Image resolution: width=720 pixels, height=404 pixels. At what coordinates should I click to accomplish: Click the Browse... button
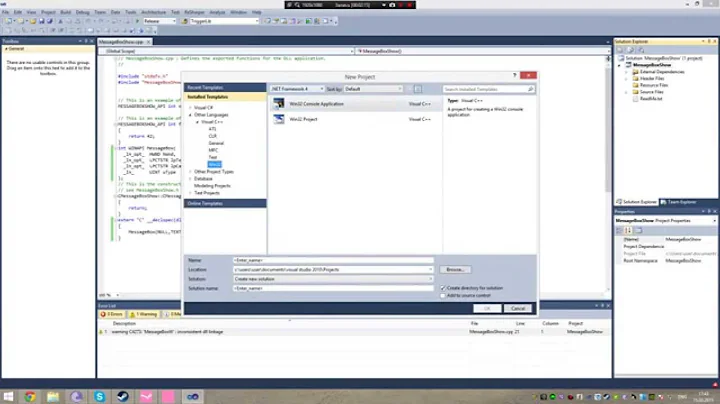click(x=455, y=269)
